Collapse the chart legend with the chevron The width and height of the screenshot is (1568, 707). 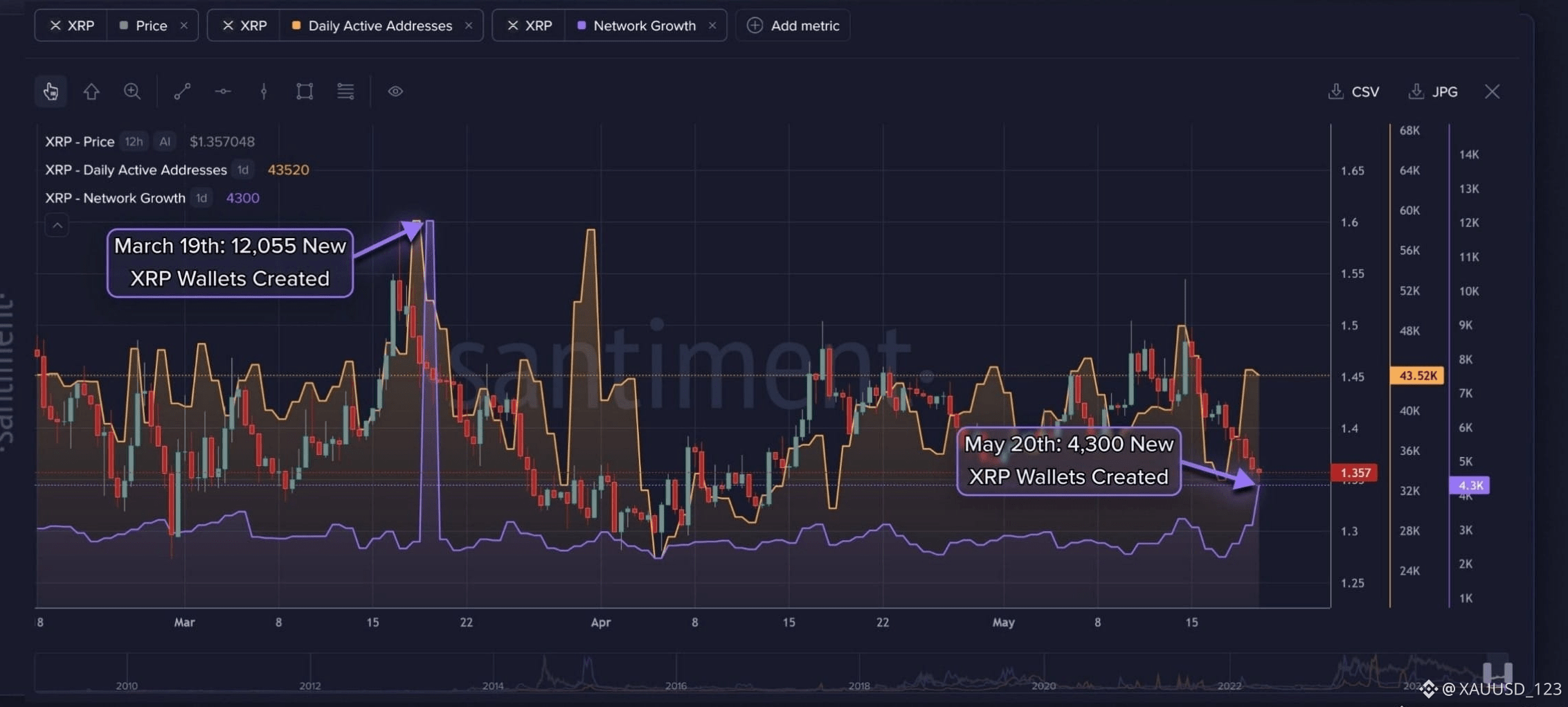click(57, 226)
